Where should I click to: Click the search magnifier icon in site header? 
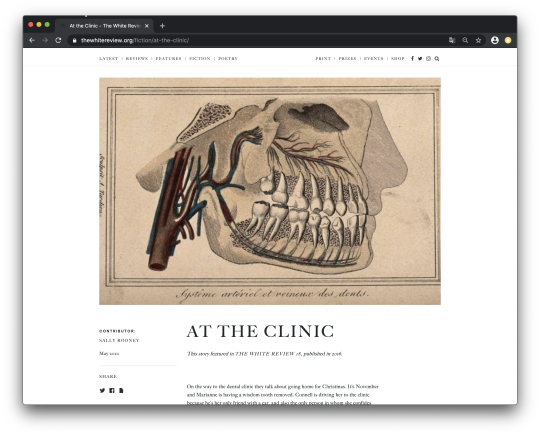(437, 59)
